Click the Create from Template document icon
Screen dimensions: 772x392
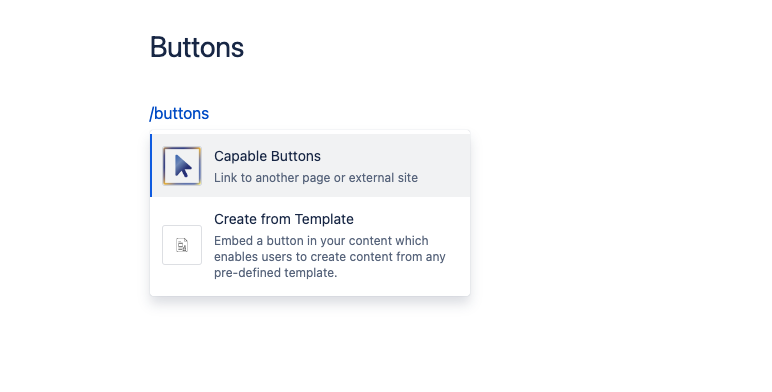pos(182,245)
